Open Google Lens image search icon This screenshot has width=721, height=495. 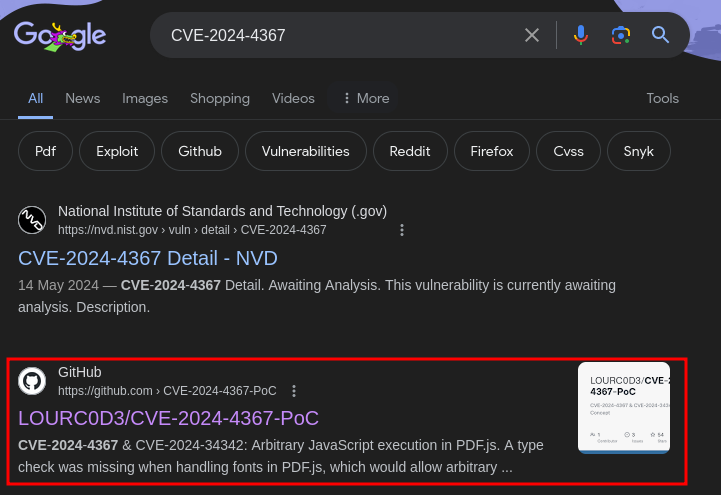point(620,35)
